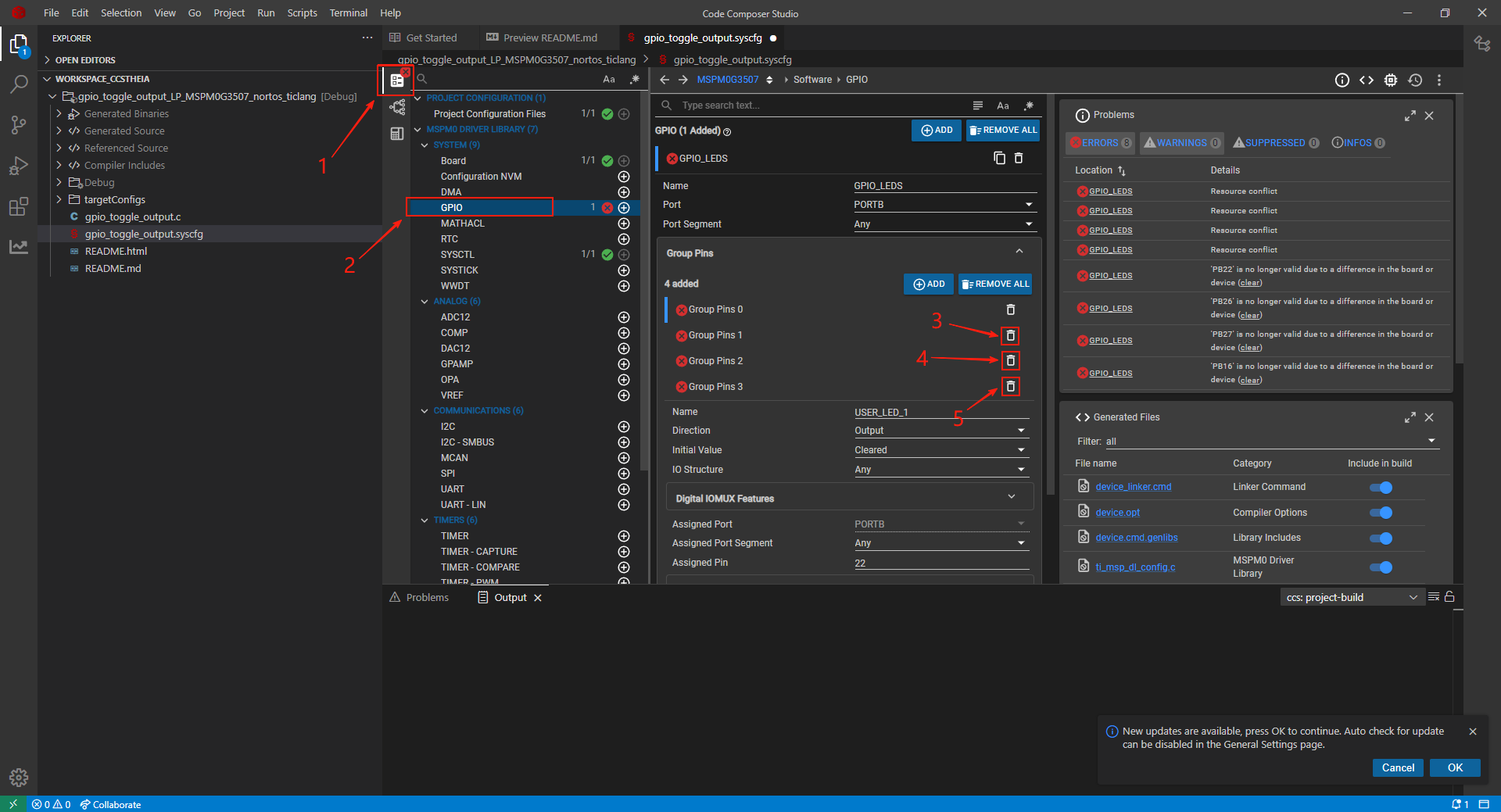This screenshot has height=812, width=1501.
Task: Open the Initial Value dropdown
Action: click(x=941, y=450)
